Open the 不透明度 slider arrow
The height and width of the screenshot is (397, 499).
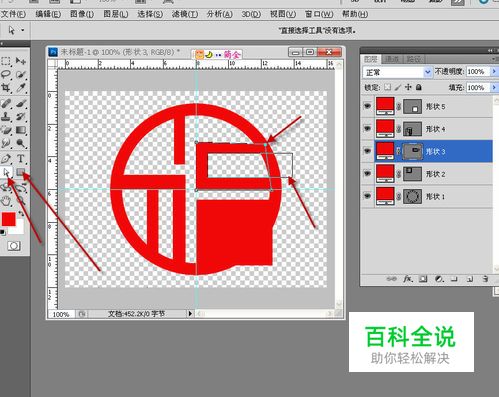(494, 72)
